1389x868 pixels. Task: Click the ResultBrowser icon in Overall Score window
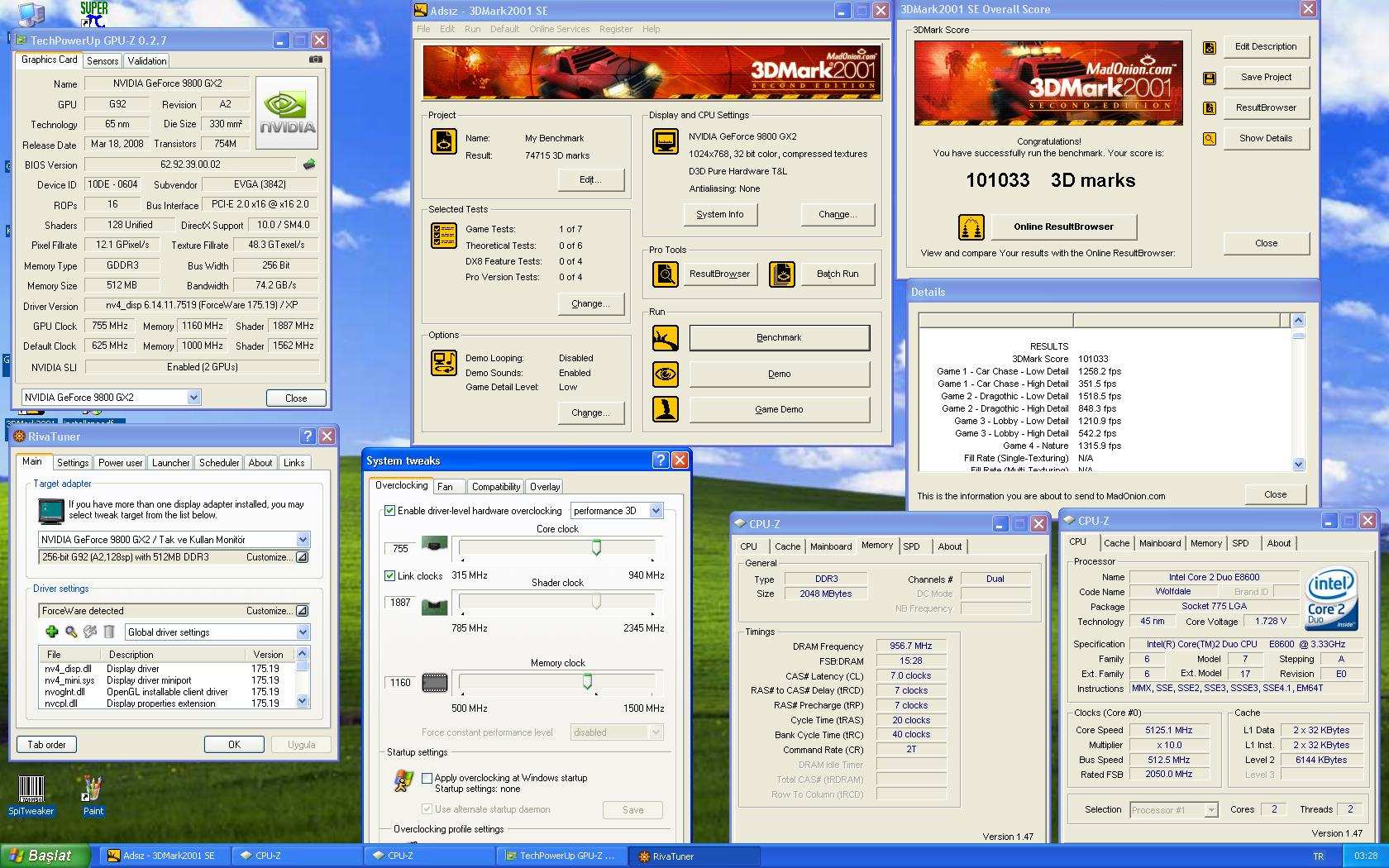click(1210, 108)
